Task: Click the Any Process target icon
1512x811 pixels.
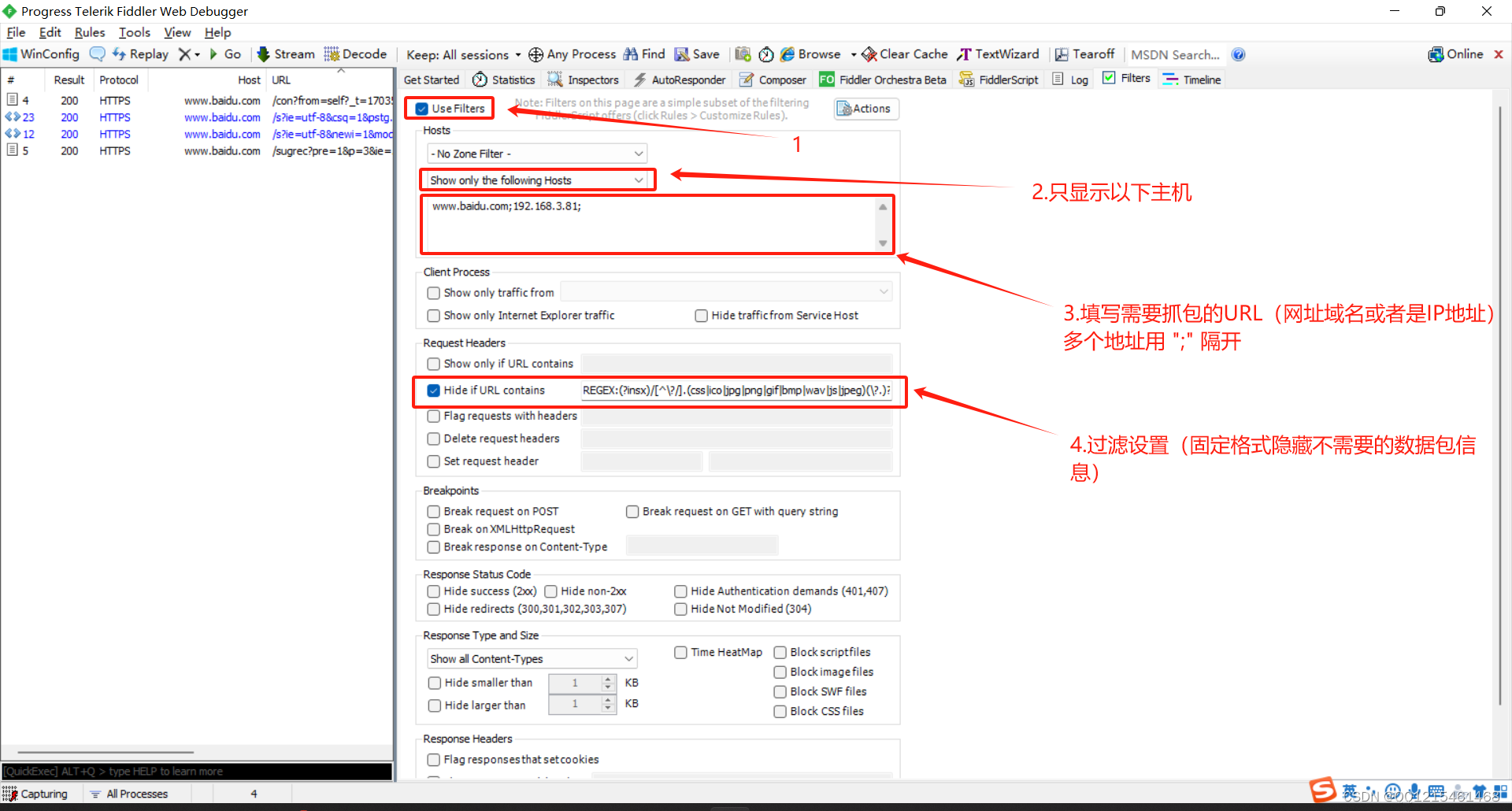Action: point(535,54)
